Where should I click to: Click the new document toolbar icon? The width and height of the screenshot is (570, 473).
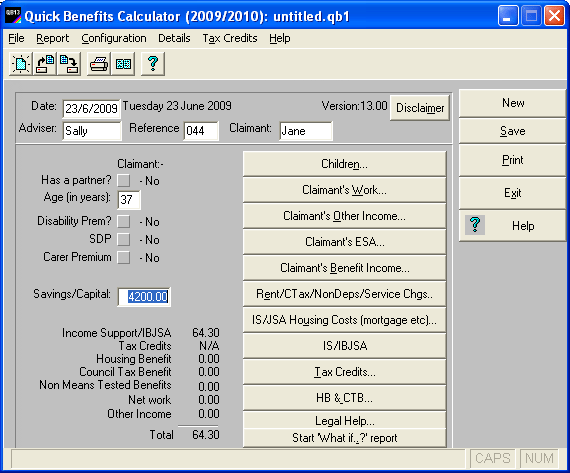[21, 64]
